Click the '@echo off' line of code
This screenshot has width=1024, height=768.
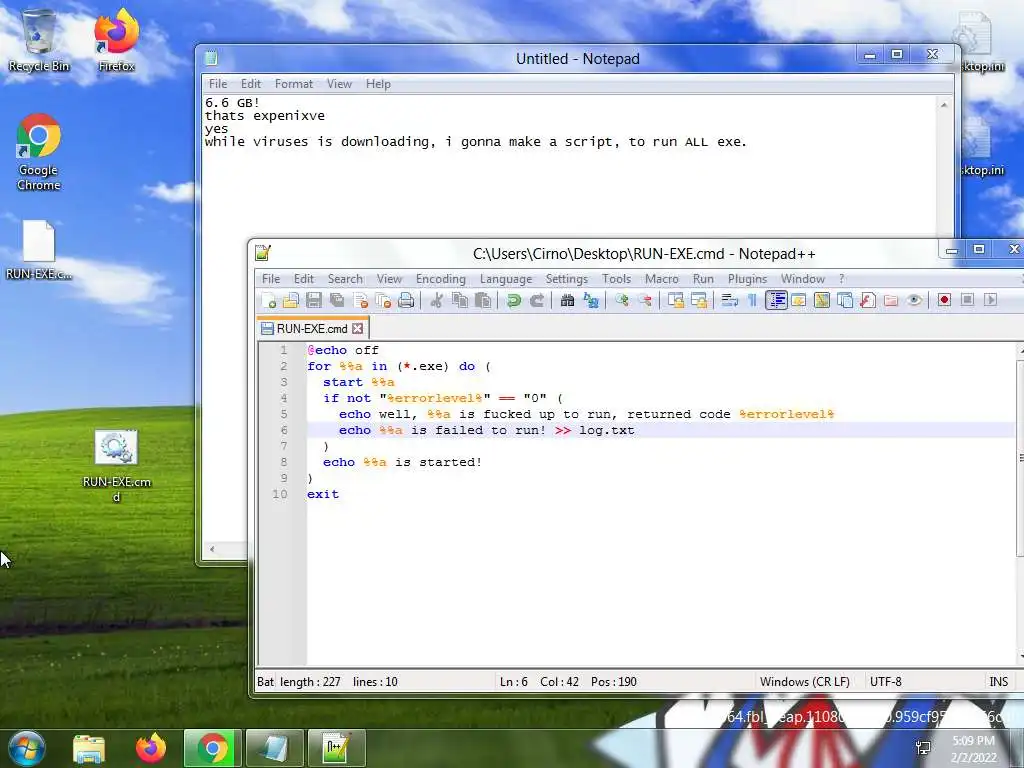[x=343, y=350]
